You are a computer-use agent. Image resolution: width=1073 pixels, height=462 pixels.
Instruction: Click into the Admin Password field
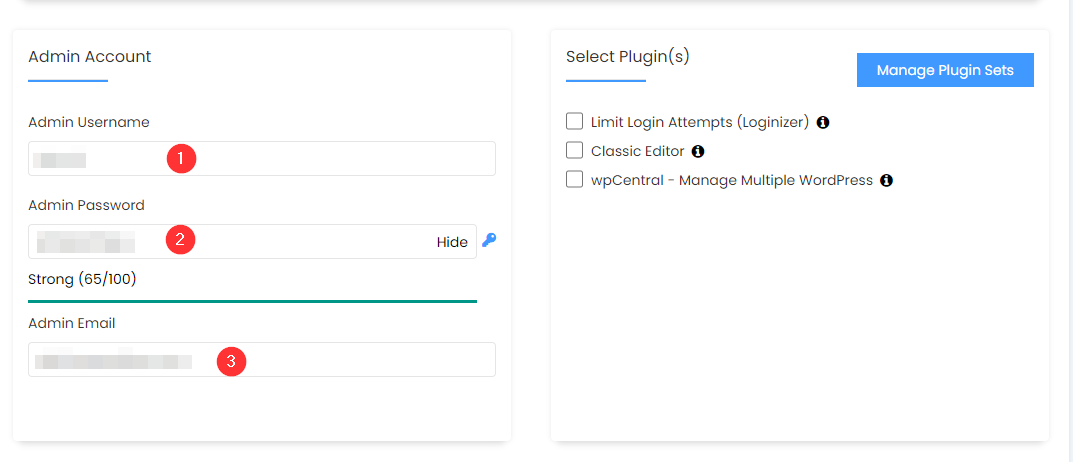[x=300, y=242]
